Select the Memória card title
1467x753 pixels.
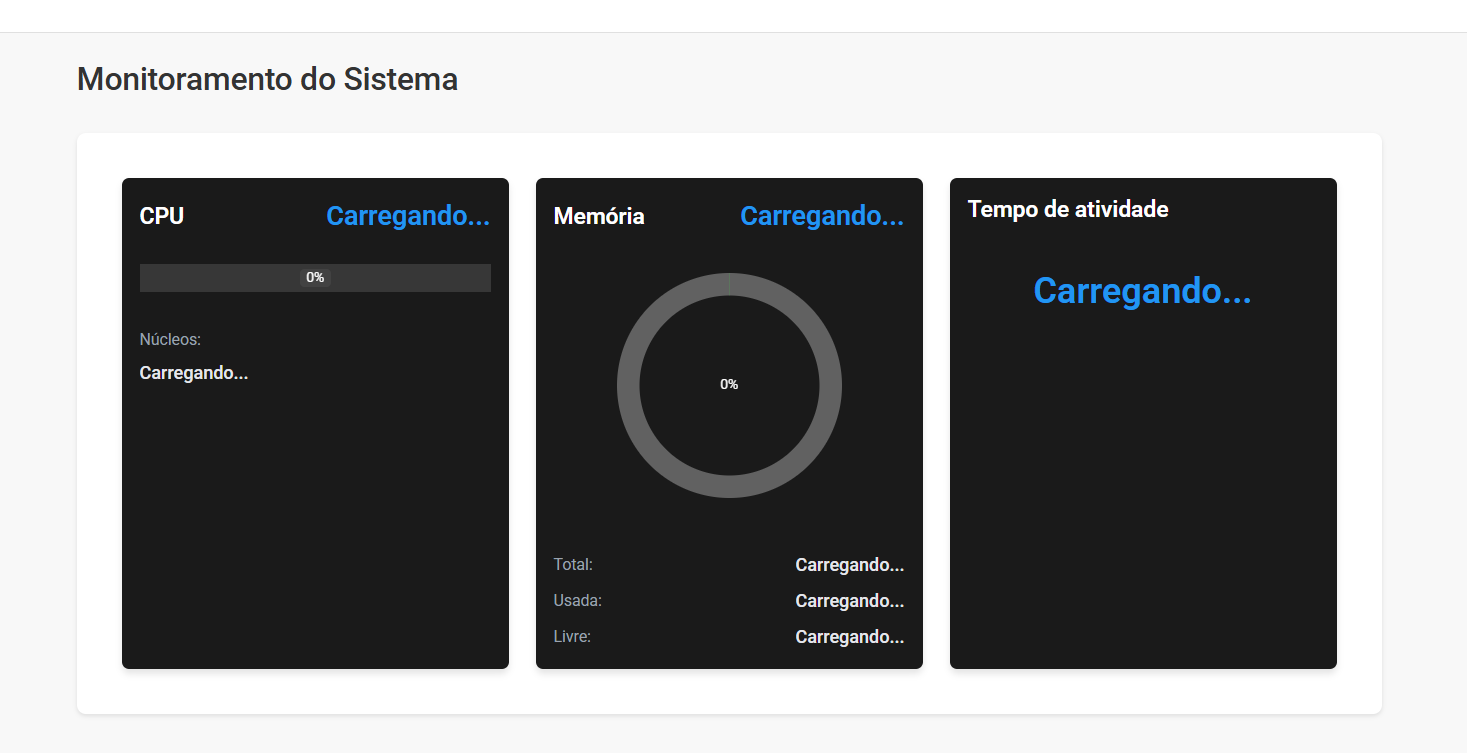coord(599,216)
